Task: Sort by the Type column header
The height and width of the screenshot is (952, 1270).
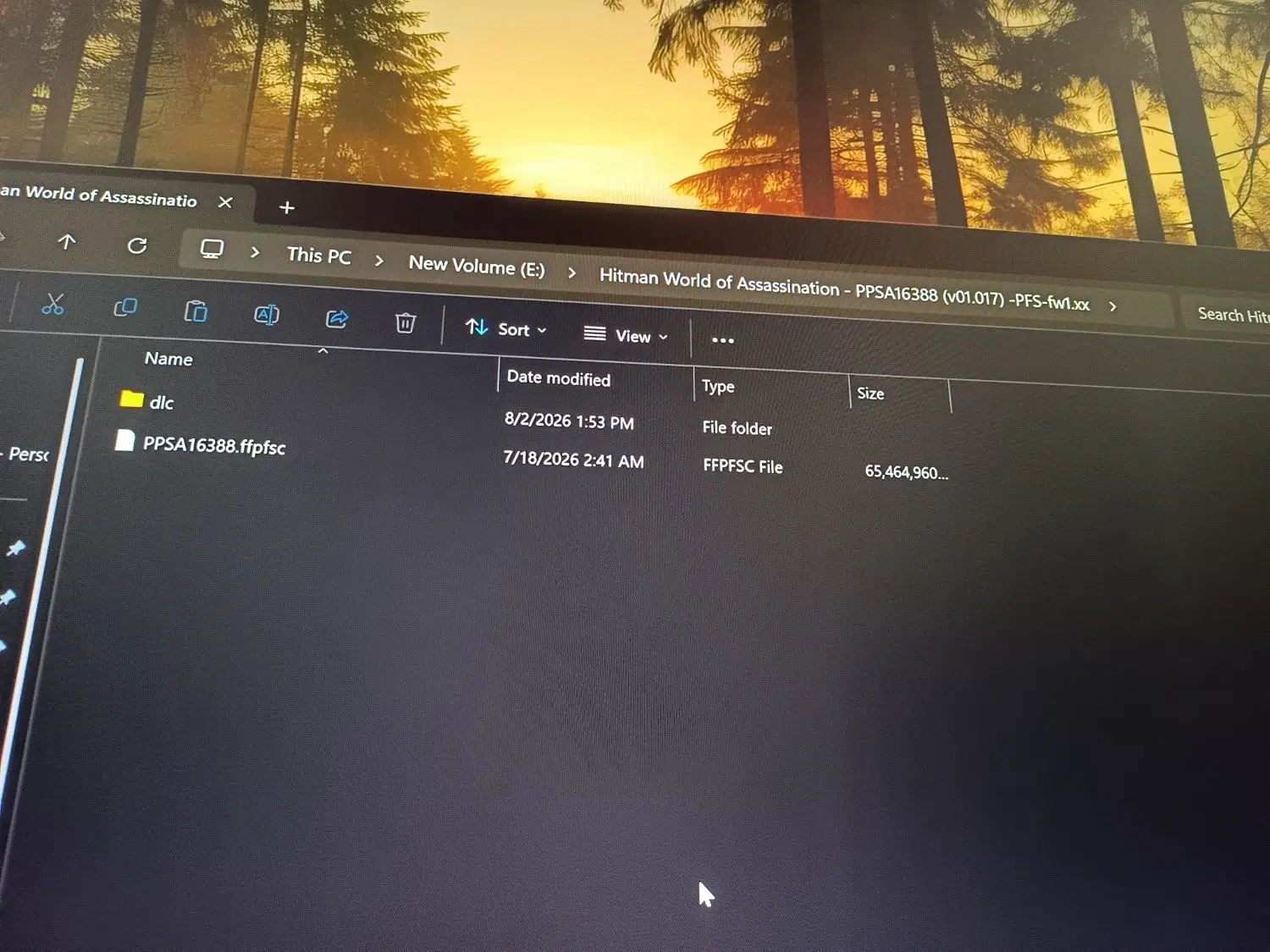Action: pos(718,387)
